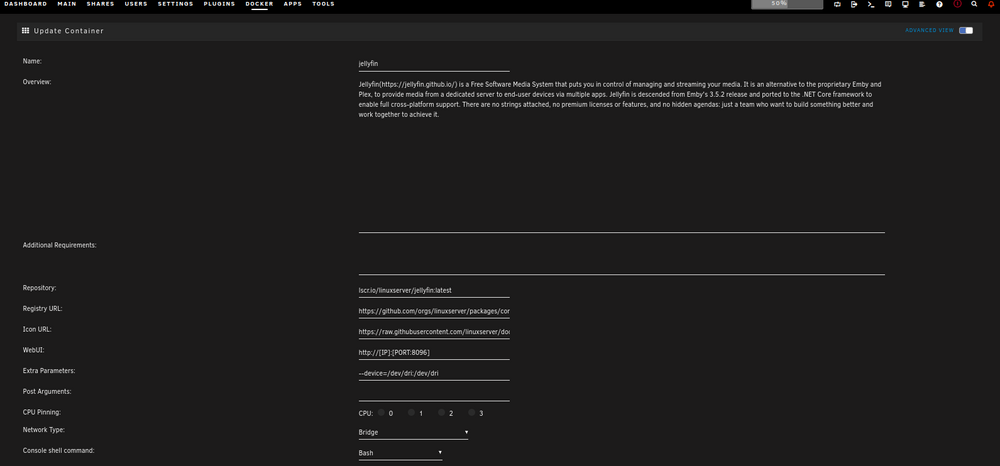The height and width of the screenshot is (466, 1000).
Task: Click the grid icon beside Update Container
Action: click(x=26, y=31)
